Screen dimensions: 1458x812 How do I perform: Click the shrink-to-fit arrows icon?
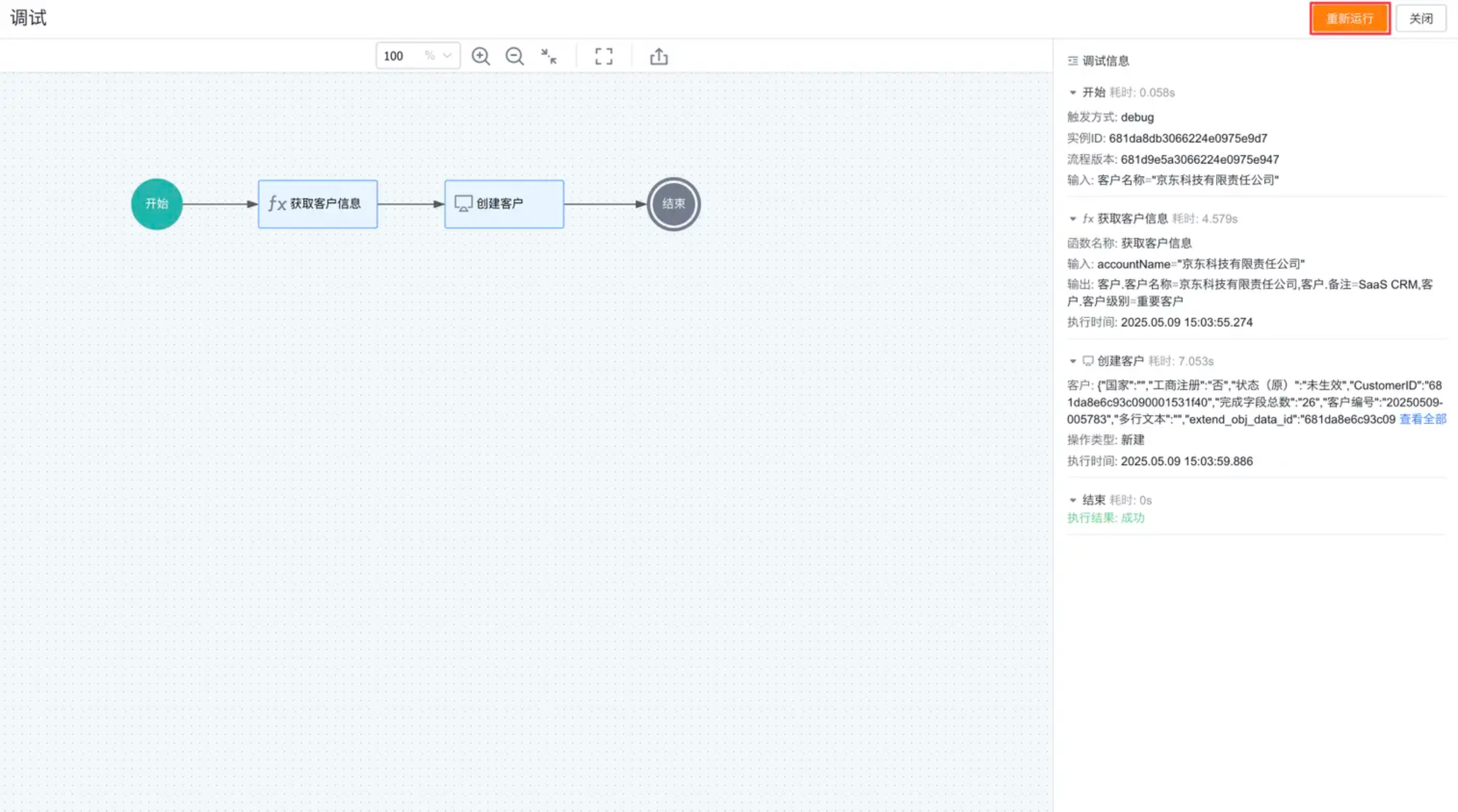(x=548, y=56)
